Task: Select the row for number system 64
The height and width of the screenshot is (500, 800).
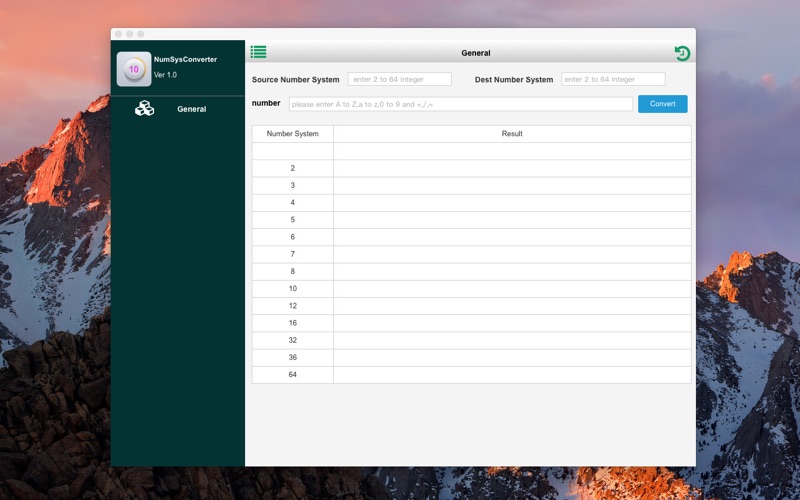Action: click(x=471, y=374)
